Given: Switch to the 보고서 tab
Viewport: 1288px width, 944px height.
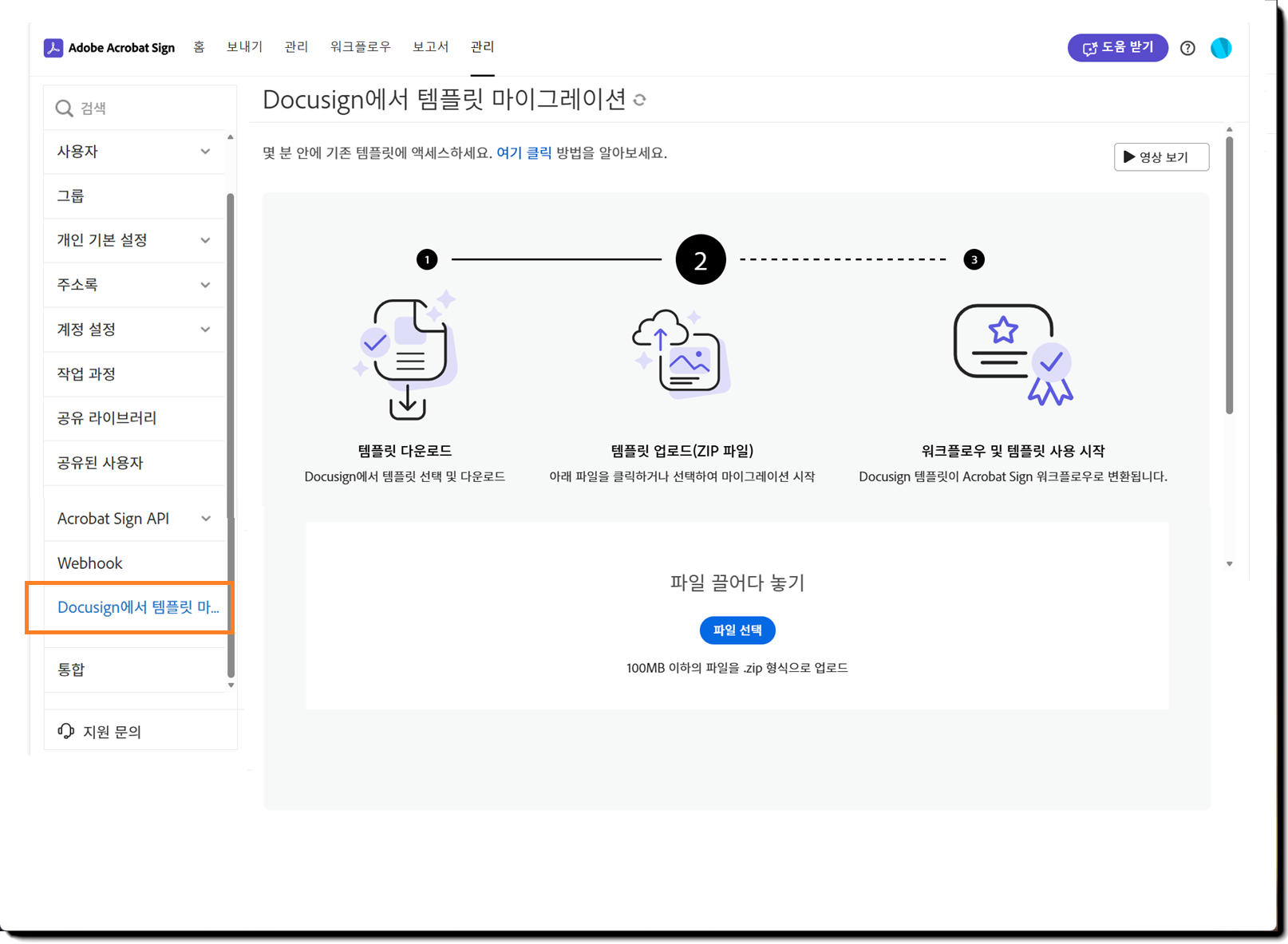Looking at the screenshot, I should (430, 46).
